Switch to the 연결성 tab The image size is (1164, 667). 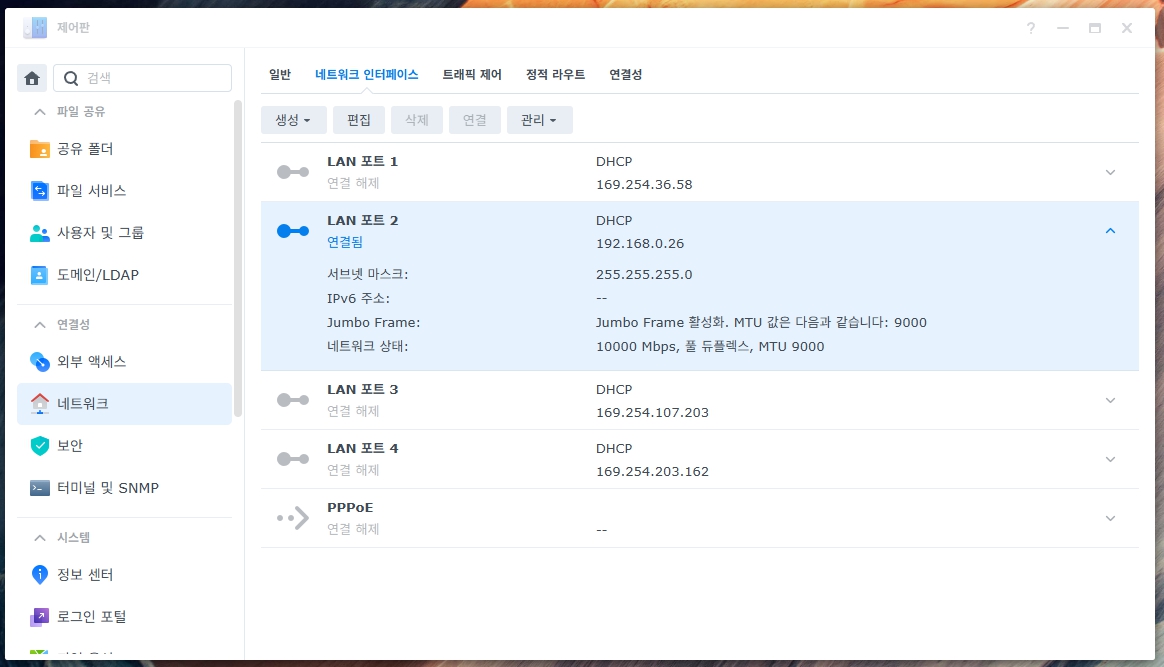pos(626,75)
